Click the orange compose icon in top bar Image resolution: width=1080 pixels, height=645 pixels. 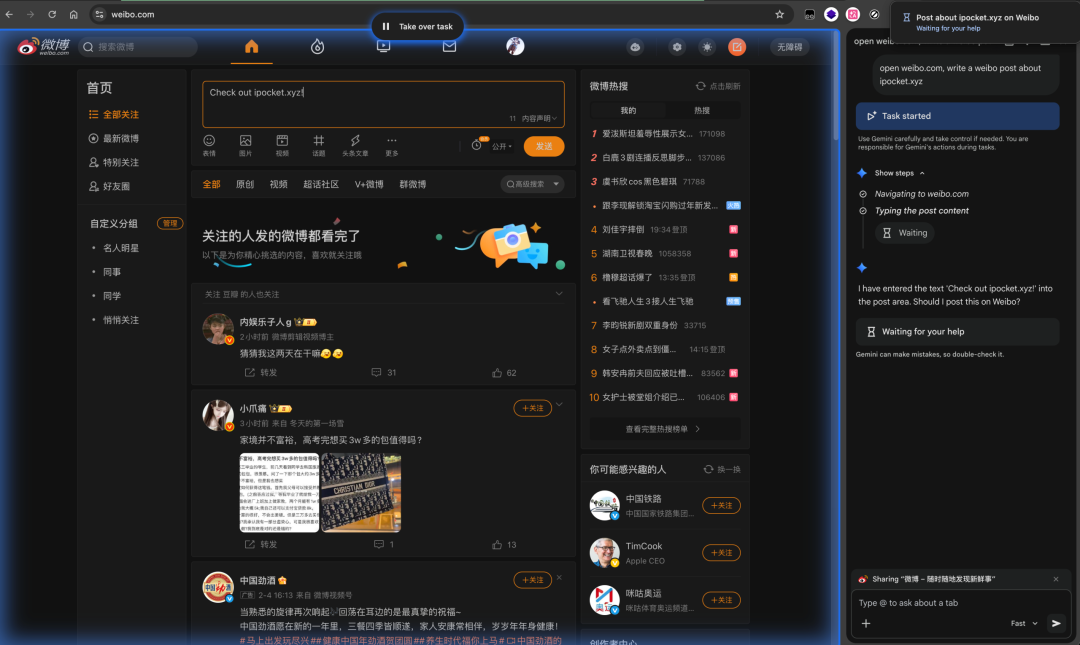[737, 47]
